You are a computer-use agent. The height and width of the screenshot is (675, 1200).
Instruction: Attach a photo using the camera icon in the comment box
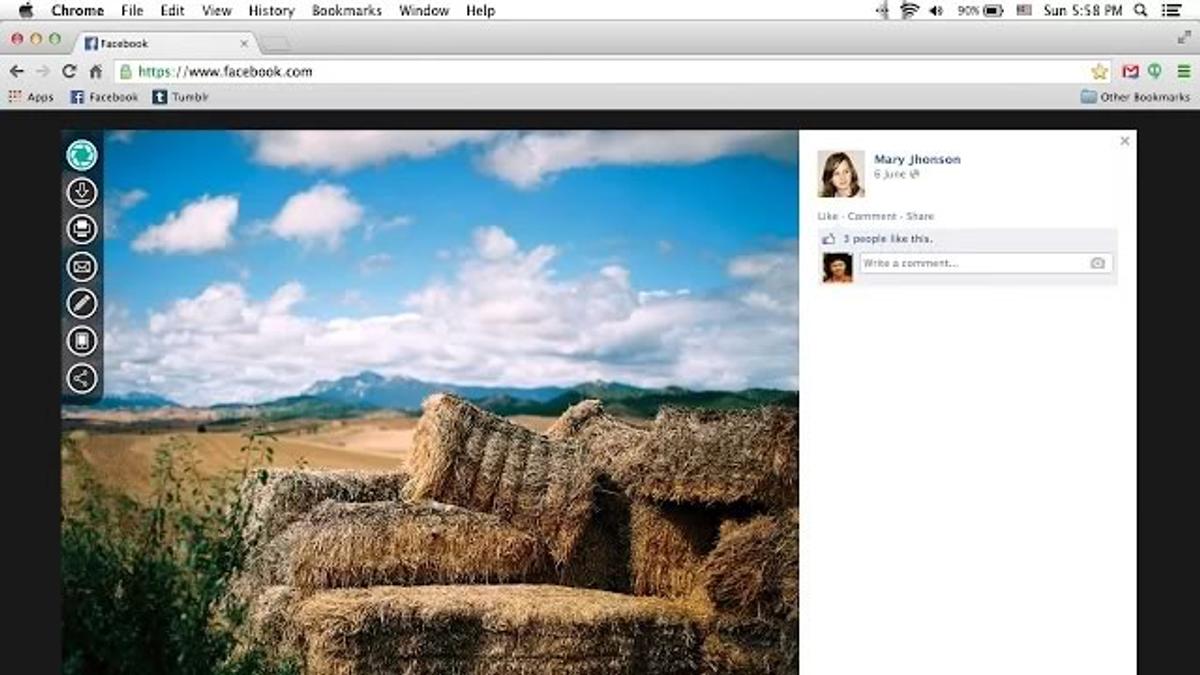tap(1098, 263)
